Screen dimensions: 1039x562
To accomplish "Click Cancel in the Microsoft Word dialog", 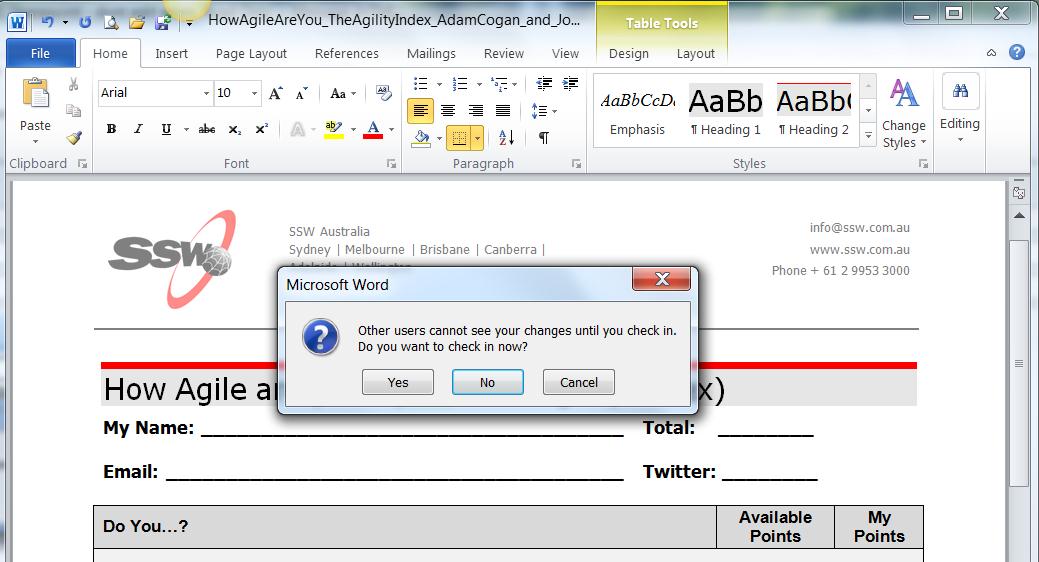I will tap(578, 382).
